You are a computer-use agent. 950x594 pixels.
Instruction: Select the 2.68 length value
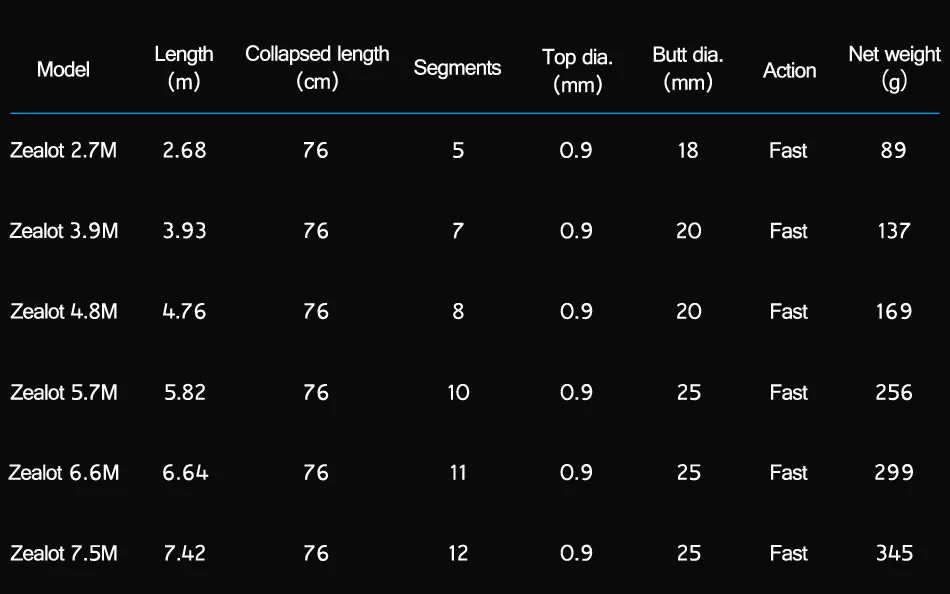pos(184,150)
